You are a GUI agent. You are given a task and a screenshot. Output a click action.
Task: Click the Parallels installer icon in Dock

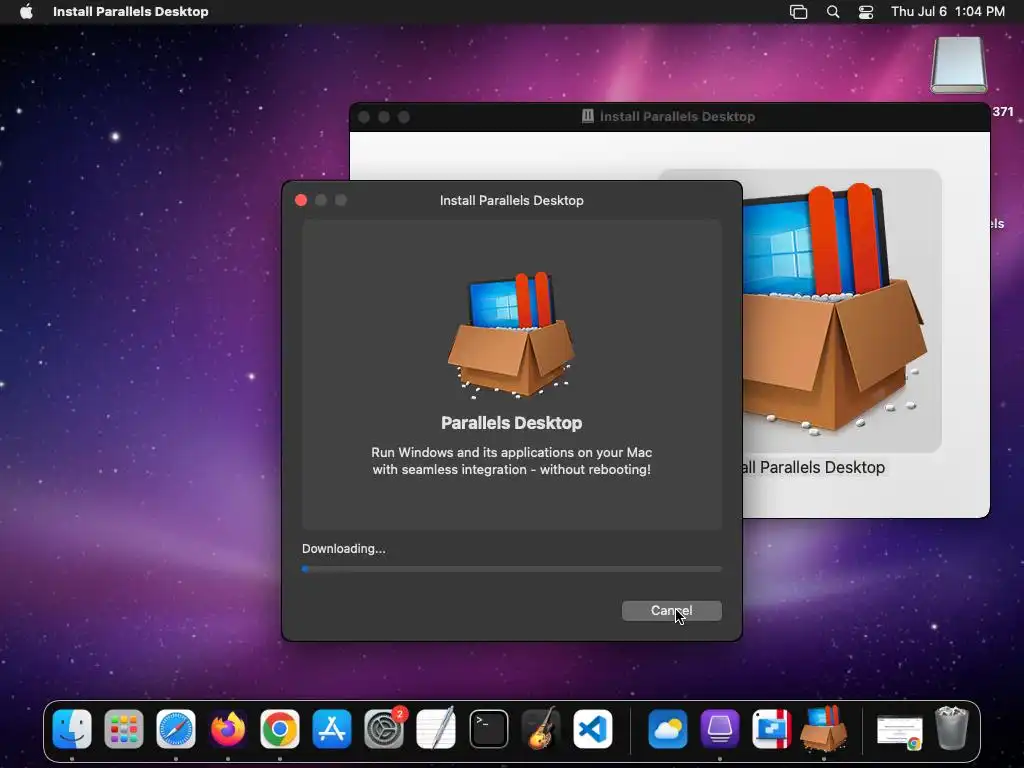click(824, 728)
